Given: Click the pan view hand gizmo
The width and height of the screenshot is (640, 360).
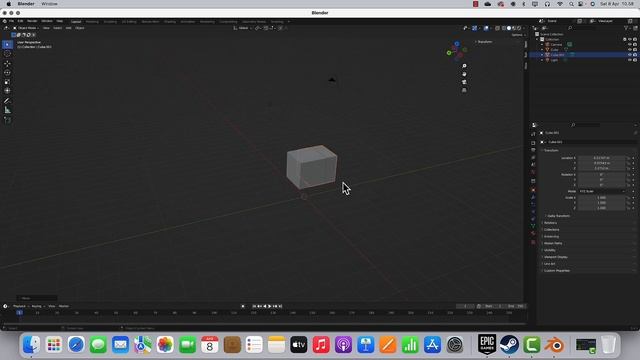Looking at the screenshot, I should tap(464, 74).
